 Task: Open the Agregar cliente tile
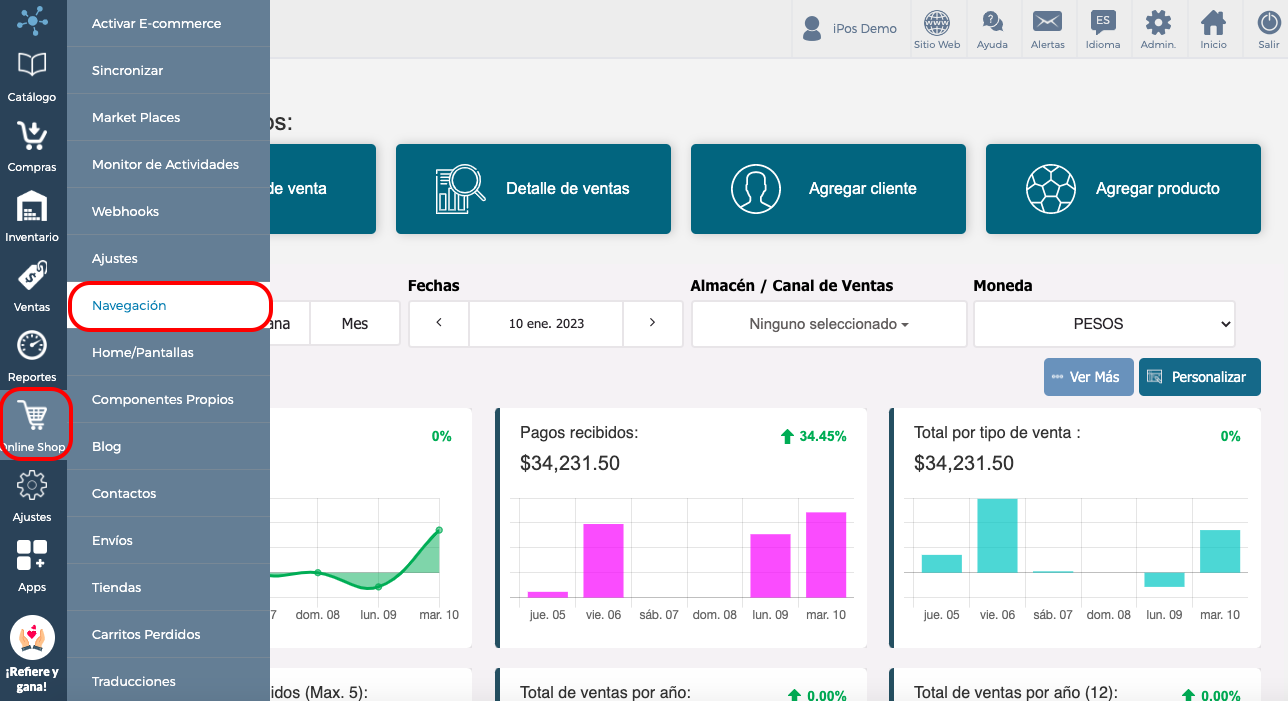click(828, 189)
